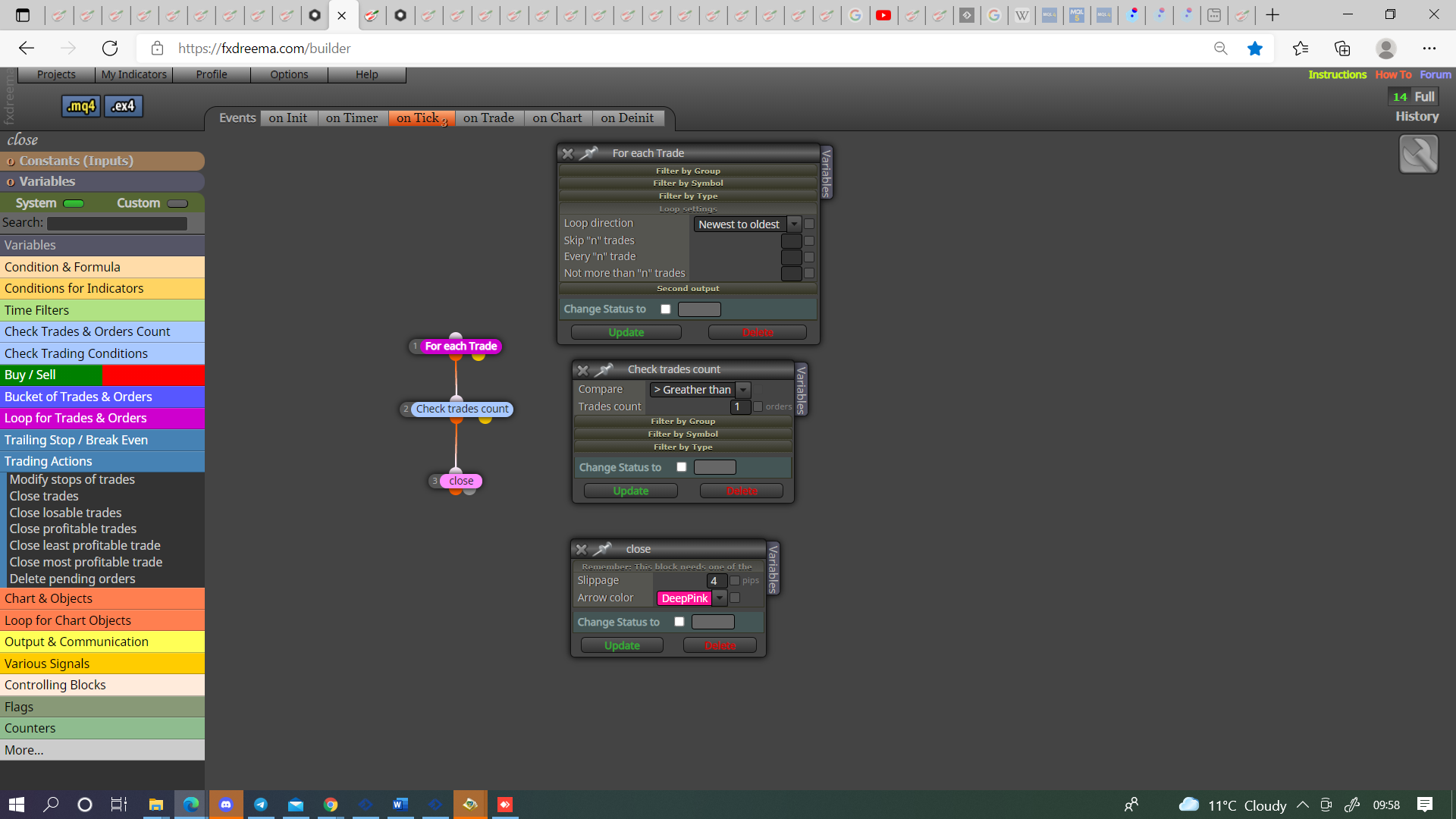Image resolution: width=1456 pixels, height=819 pixels.
Task: Switch to the on Timer event tab
Action: pyautogui.click(x=352, y=118)
